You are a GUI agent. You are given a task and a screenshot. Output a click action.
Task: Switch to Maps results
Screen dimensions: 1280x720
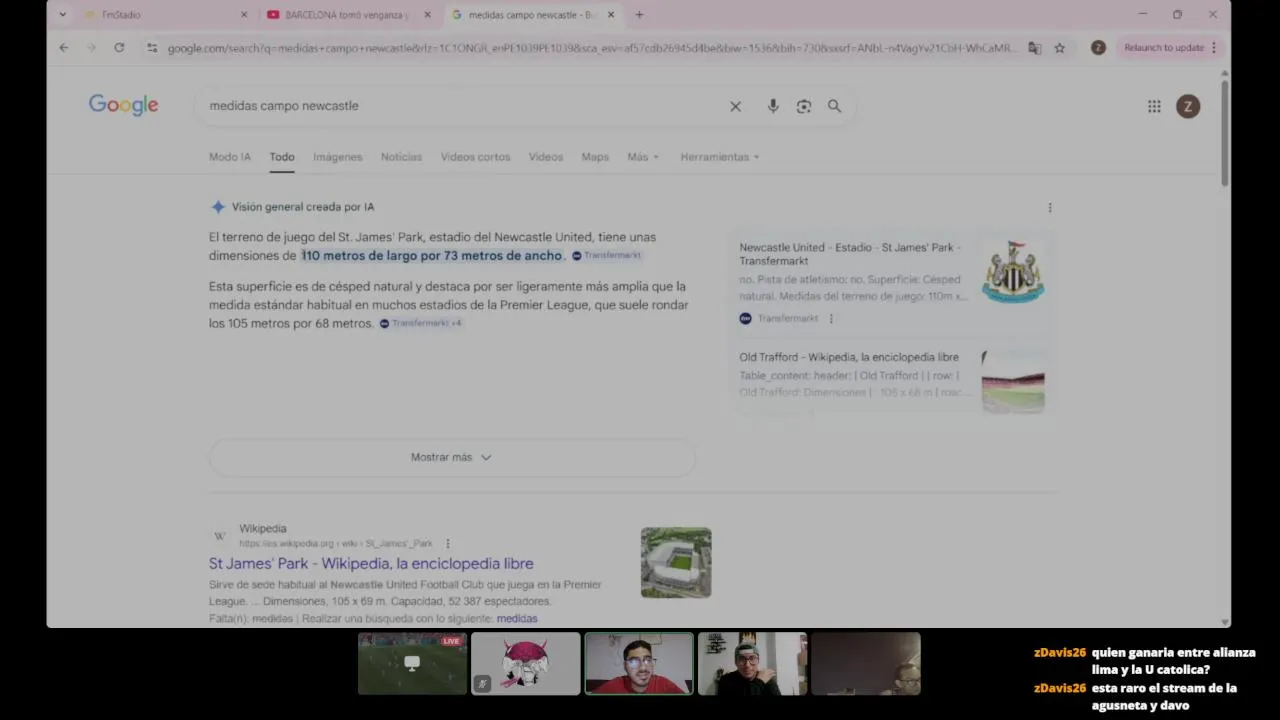[595, 157]
